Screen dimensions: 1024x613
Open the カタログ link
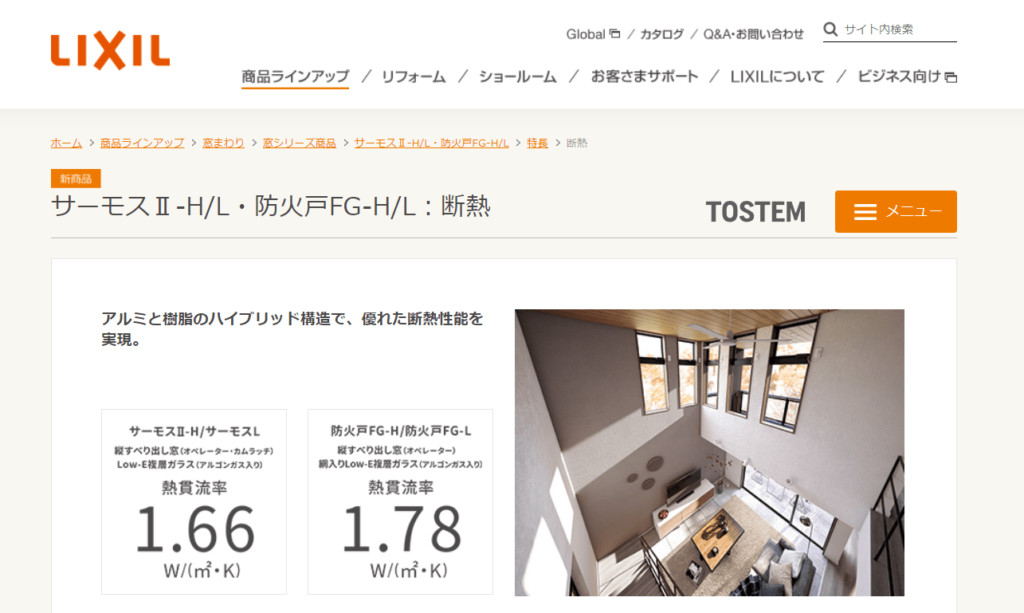[x=662, y=34]
